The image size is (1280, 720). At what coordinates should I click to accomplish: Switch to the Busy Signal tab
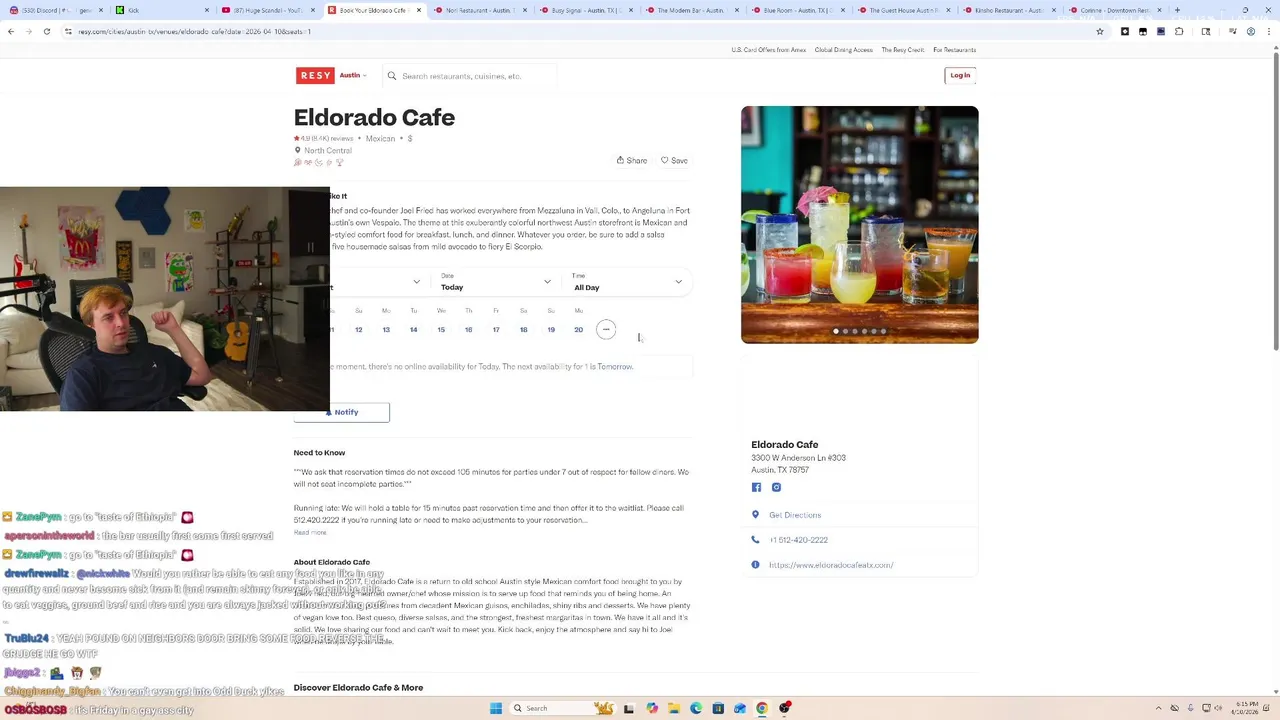point(589,10)
